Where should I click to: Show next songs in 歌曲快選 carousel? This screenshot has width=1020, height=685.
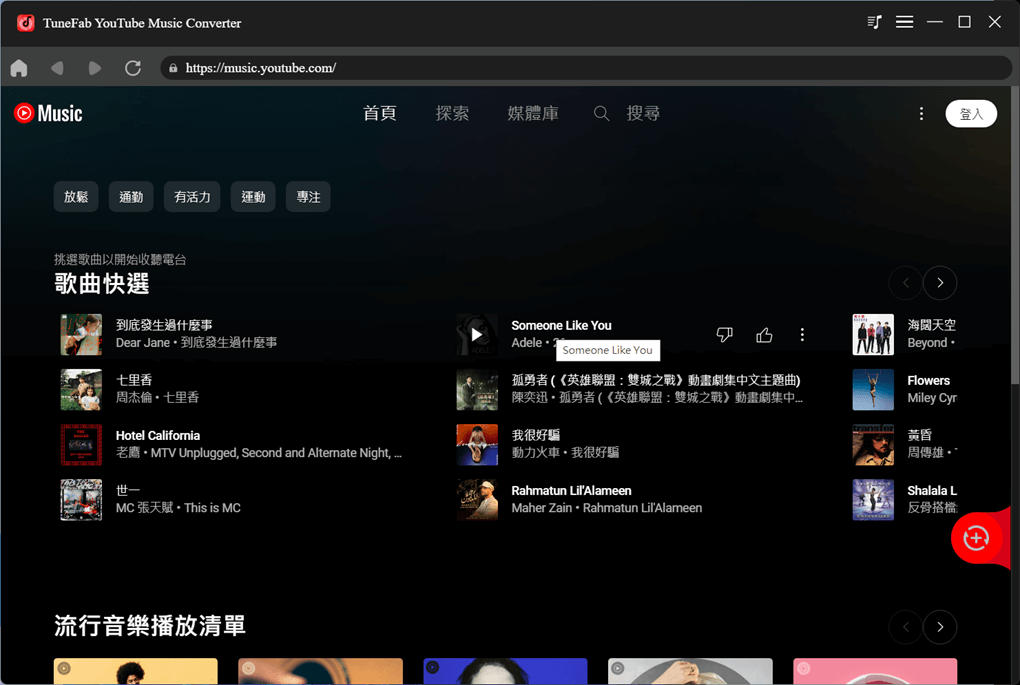click(940, 283)
